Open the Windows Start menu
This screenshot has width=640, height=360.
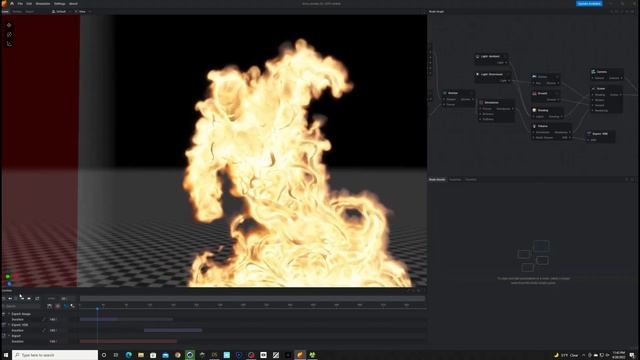(6, 355)
